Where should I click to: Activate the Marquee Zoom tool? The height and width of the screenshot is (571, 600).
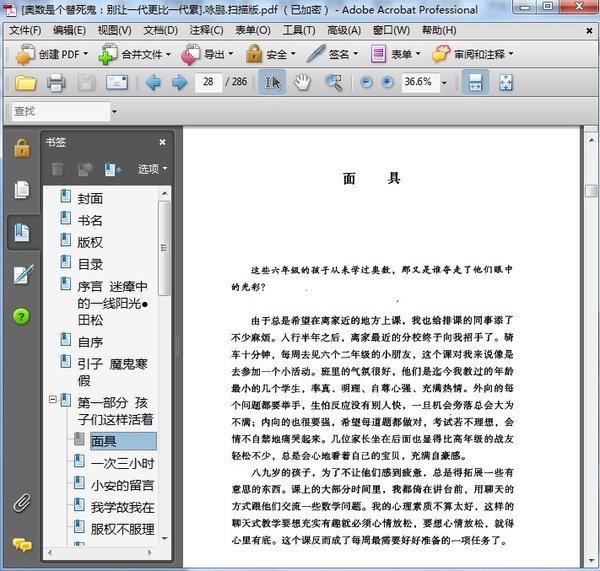point(333,82)
